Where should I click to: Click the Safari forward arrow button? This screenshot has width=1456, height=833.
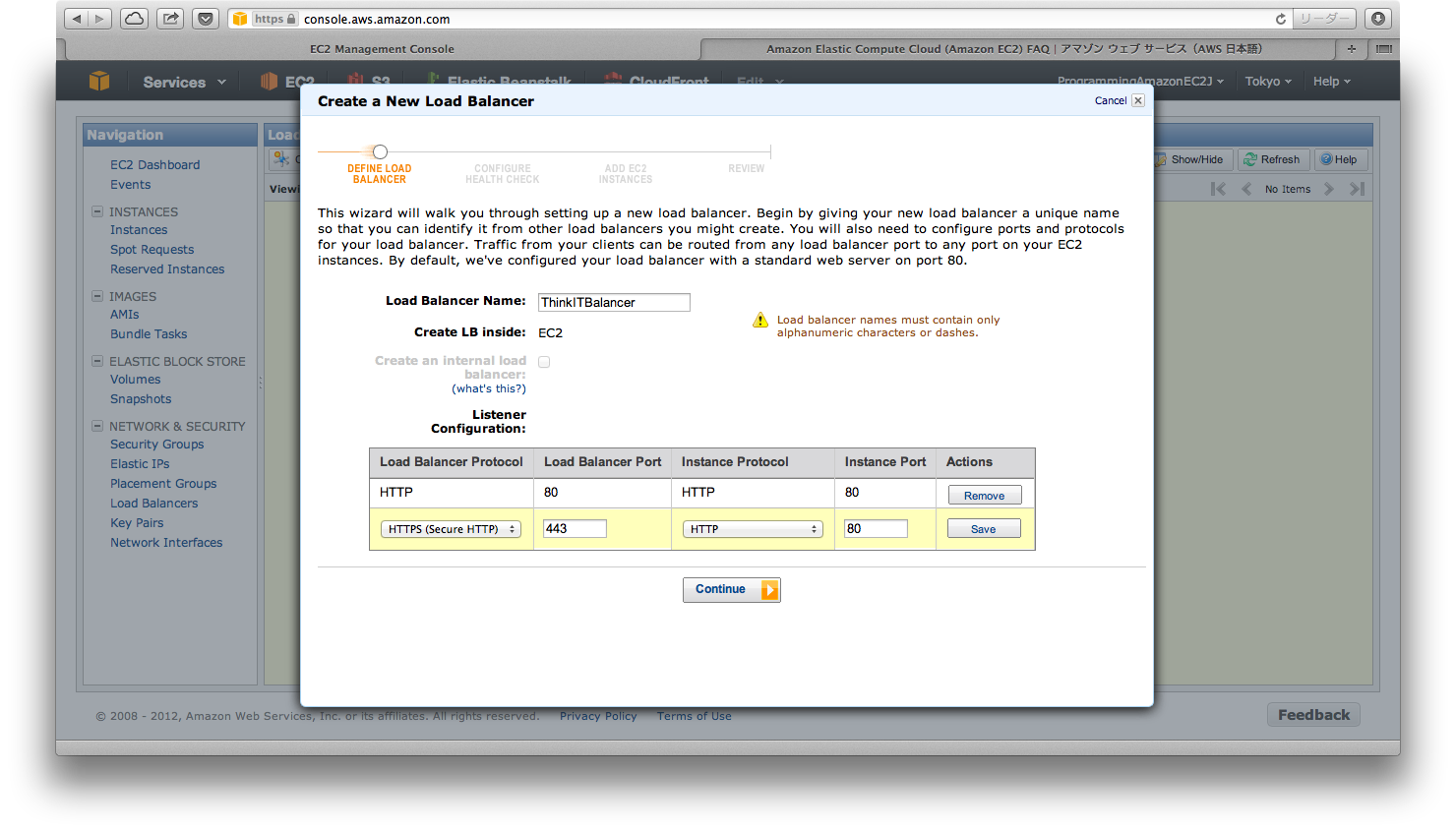pos(100,19)
